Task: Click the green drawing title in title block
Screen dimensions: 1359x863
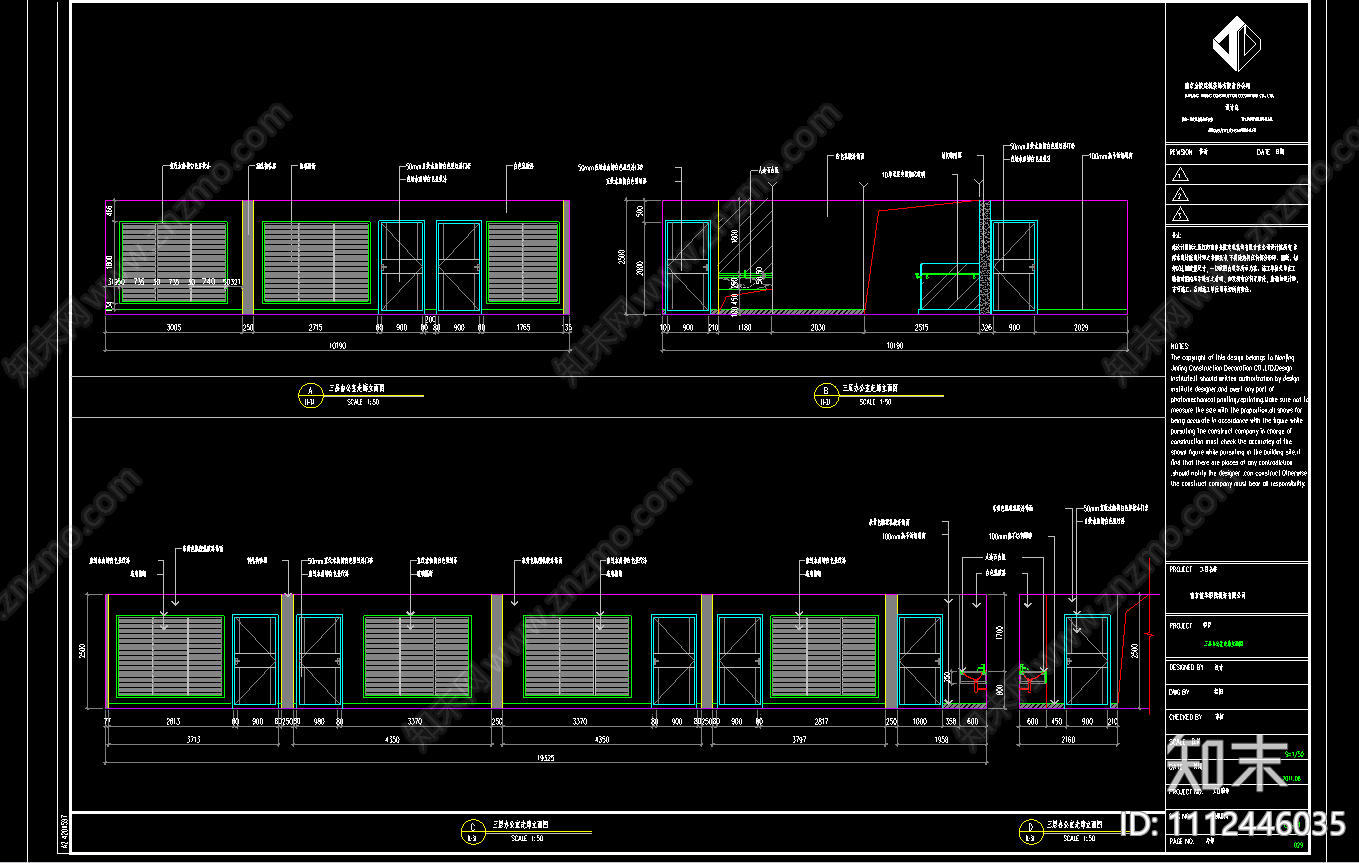Action: click(x=1223, y=645)
